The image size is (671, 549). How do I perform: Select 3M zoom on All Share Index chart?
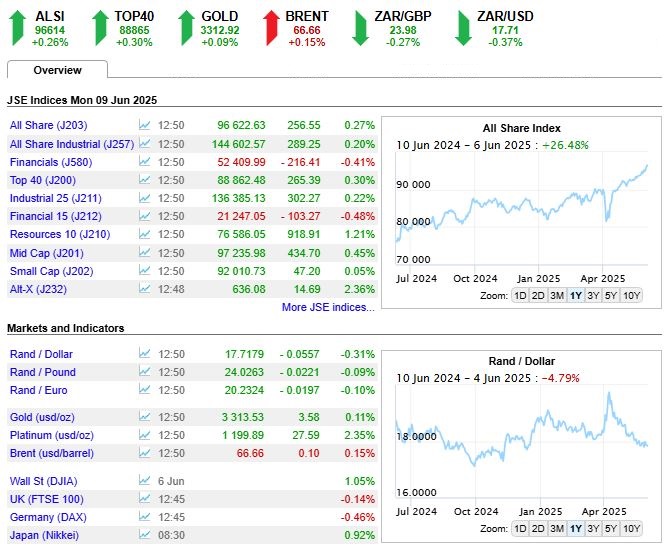pos(557,295)
